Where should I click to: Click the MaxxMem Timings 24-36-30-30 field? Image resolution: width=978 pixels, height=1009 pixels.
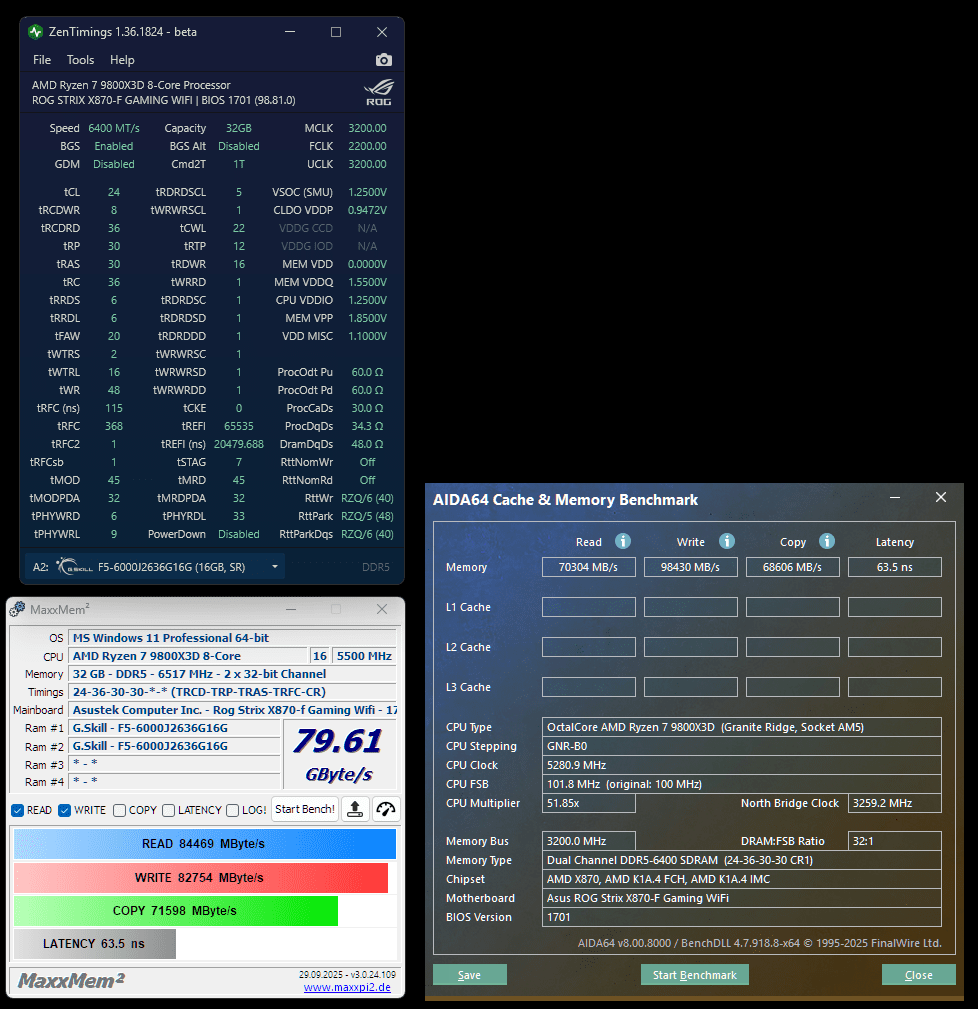[232, 692]
